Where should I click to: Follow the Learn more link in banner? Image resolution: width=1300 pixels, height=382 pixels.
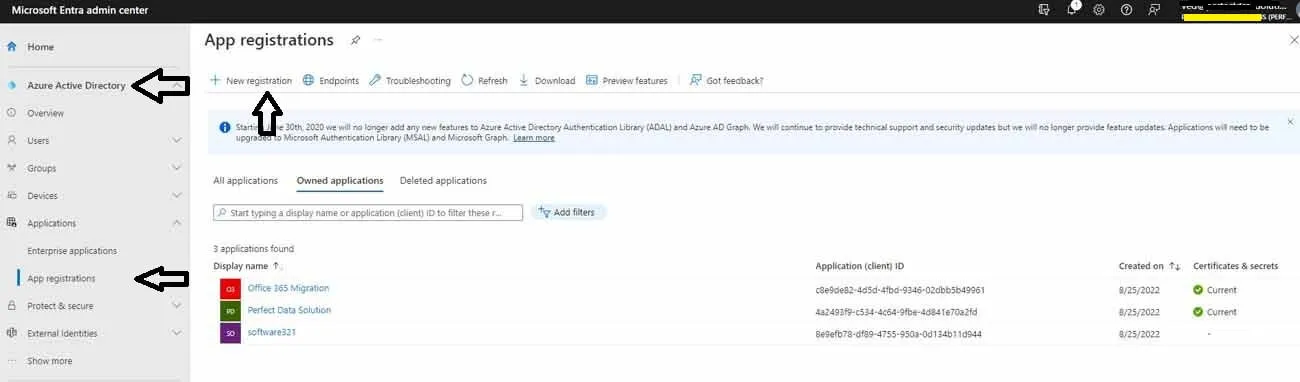coord(534,138)
